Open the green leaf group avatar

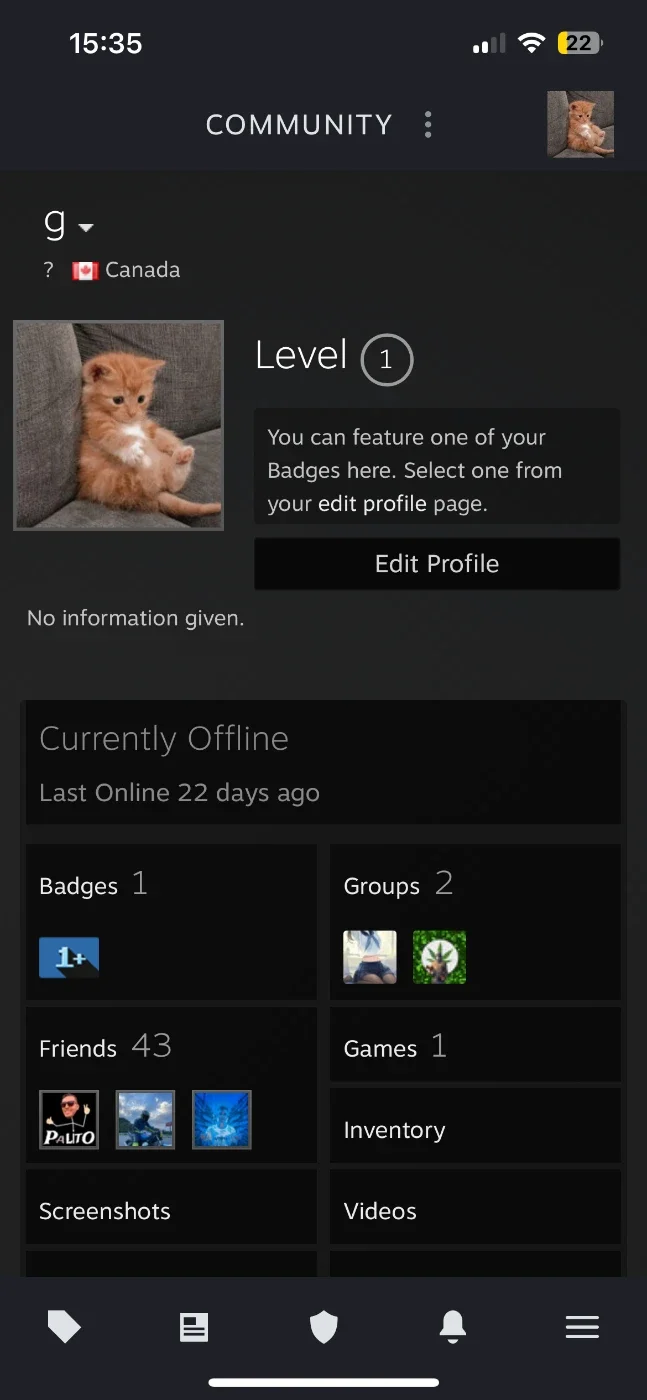click(439, 957)
